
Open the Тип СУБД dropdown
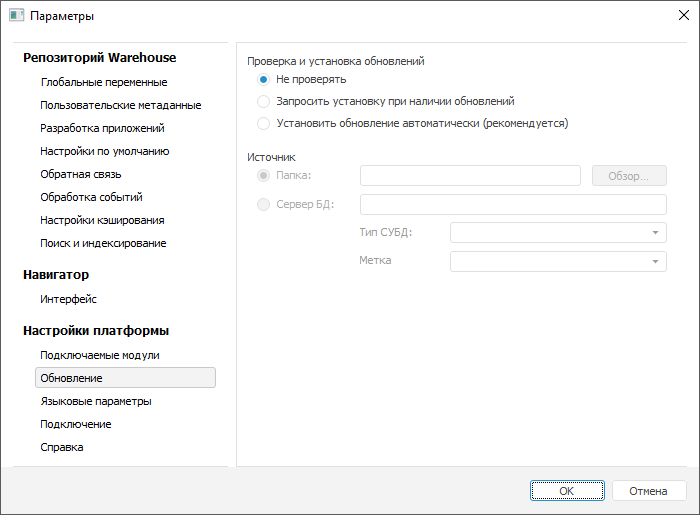558,232
